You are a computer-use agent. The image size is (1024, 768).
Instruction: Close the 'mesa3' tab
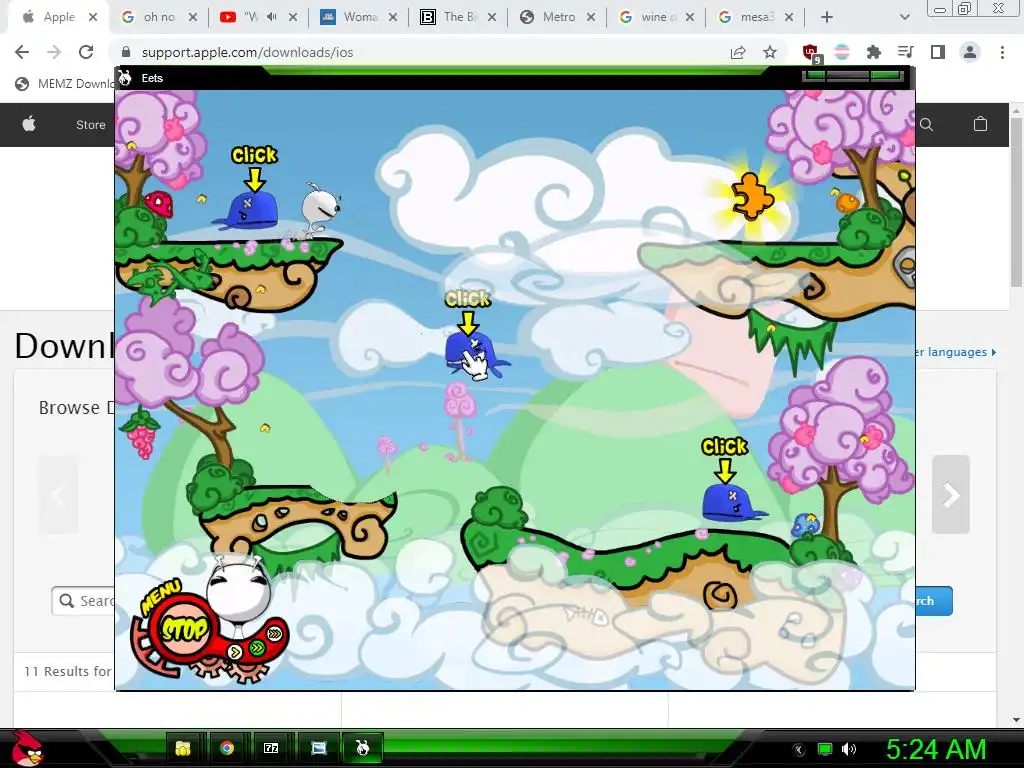(789, 17)
